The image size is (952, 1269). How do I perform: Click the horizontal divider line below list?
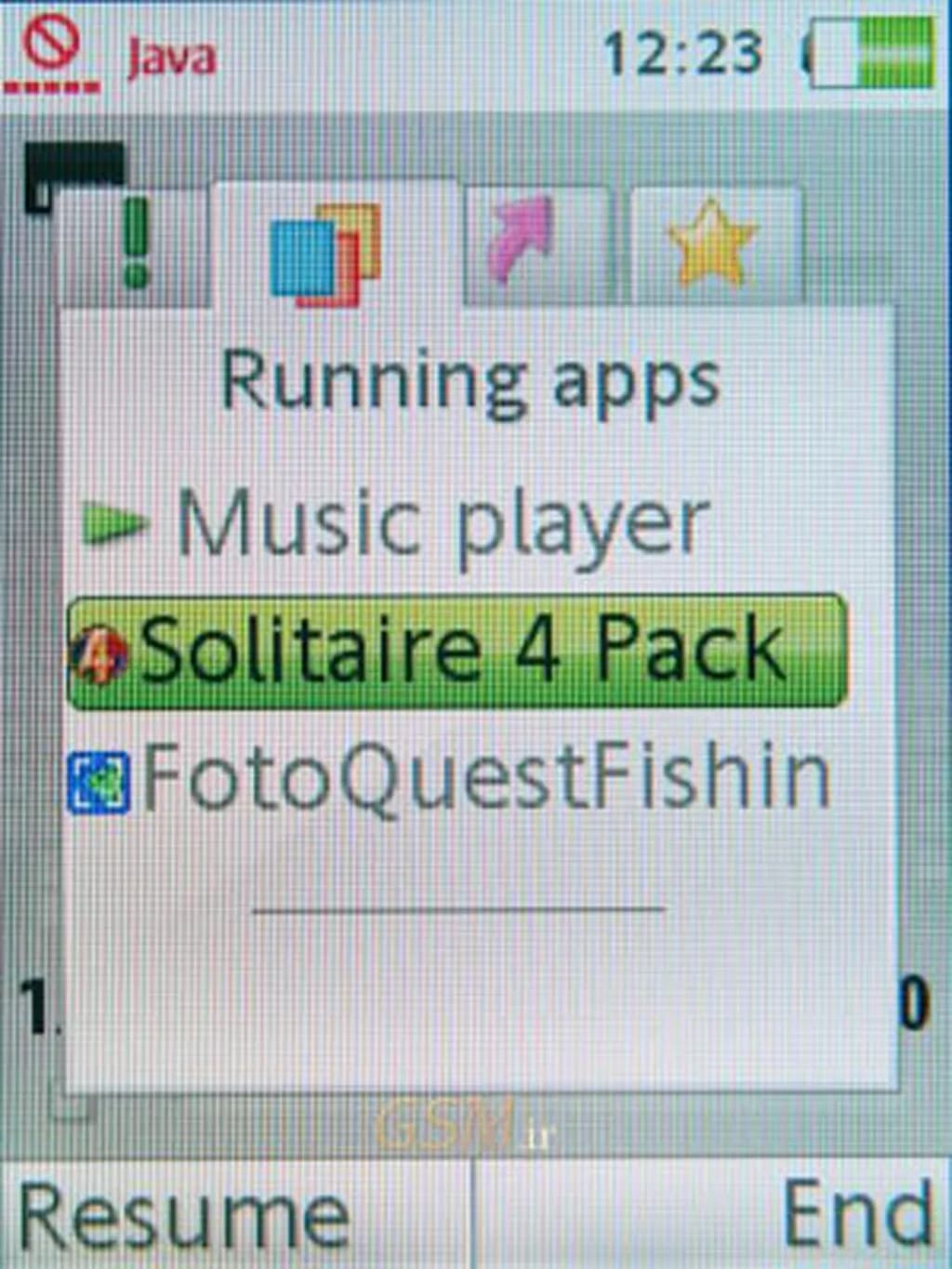click(x=459, y=908)
